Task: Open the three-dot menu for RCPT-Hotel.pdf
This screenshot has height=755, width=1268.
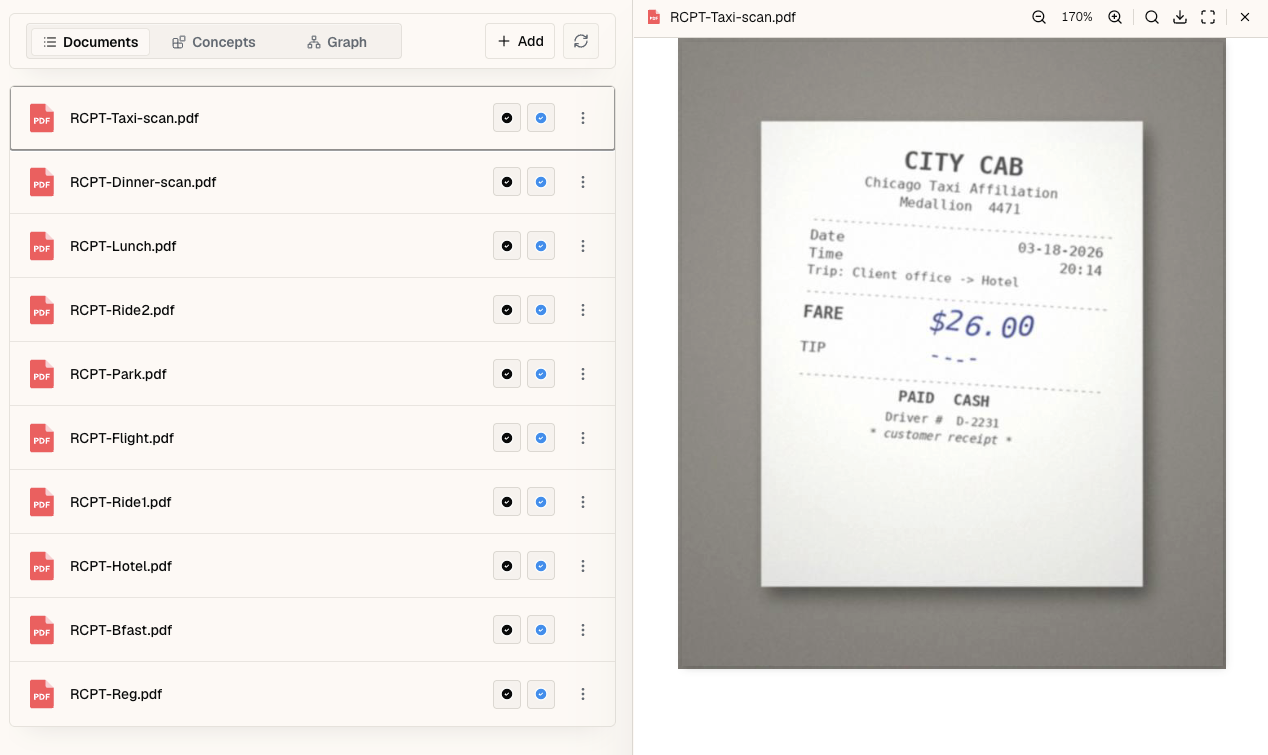Action: point(583,566)
